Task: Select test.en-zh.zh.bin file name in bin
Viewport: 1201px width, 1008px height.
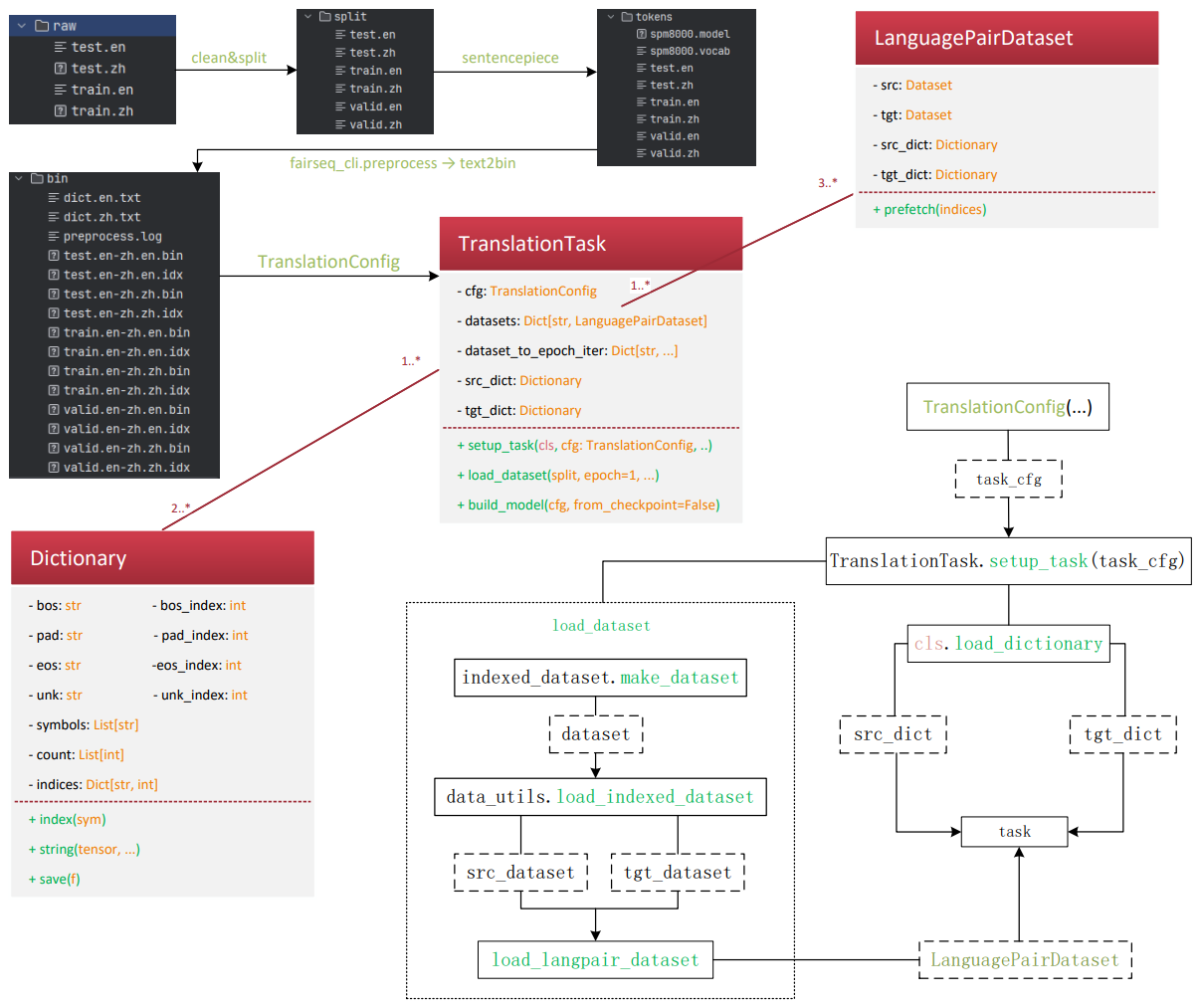Action: pyautogui.click(x=123, y=295)
